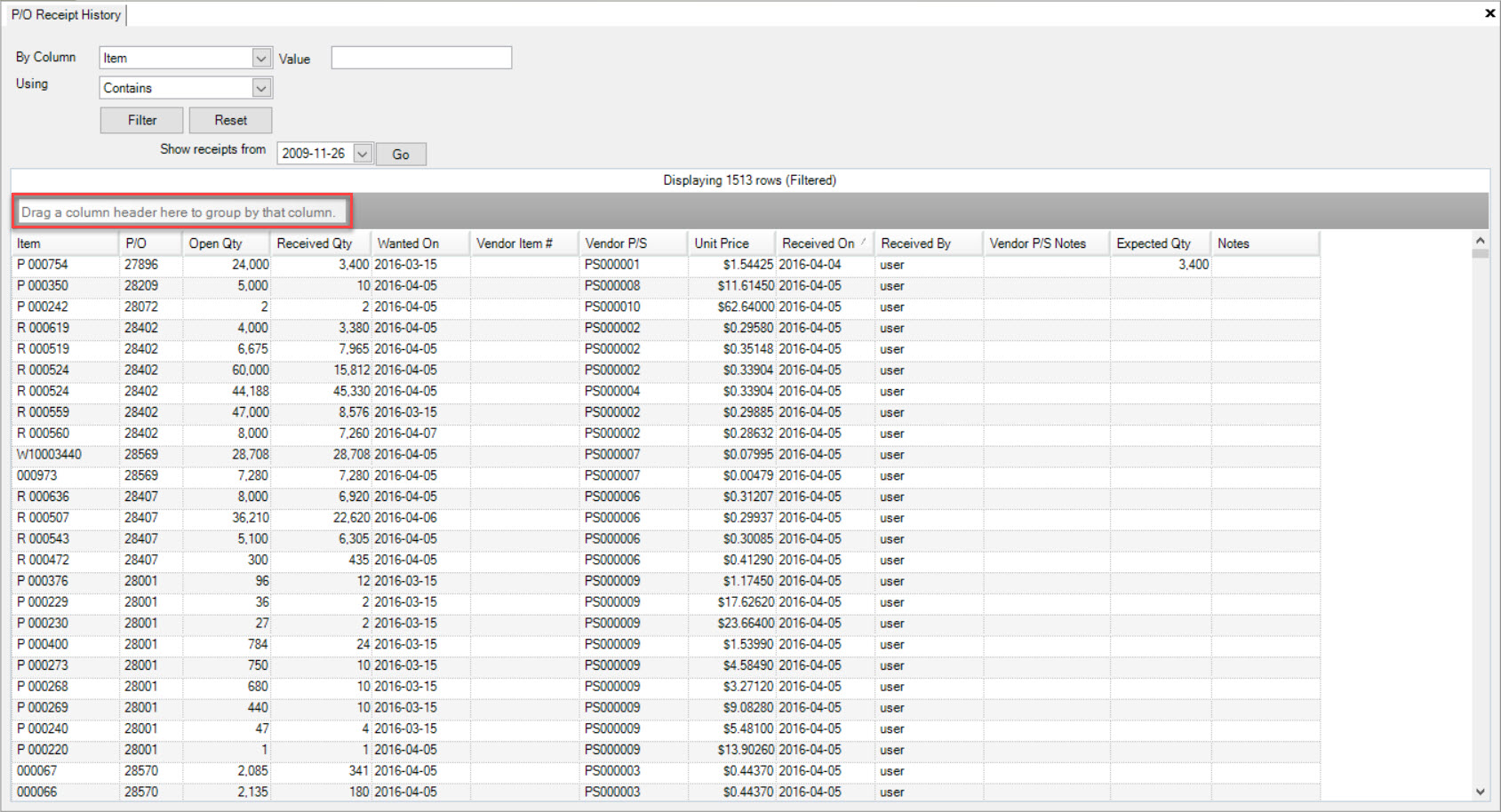Sort by the Received Qty column header
The image size is (1501, 812).
[321, 243]
